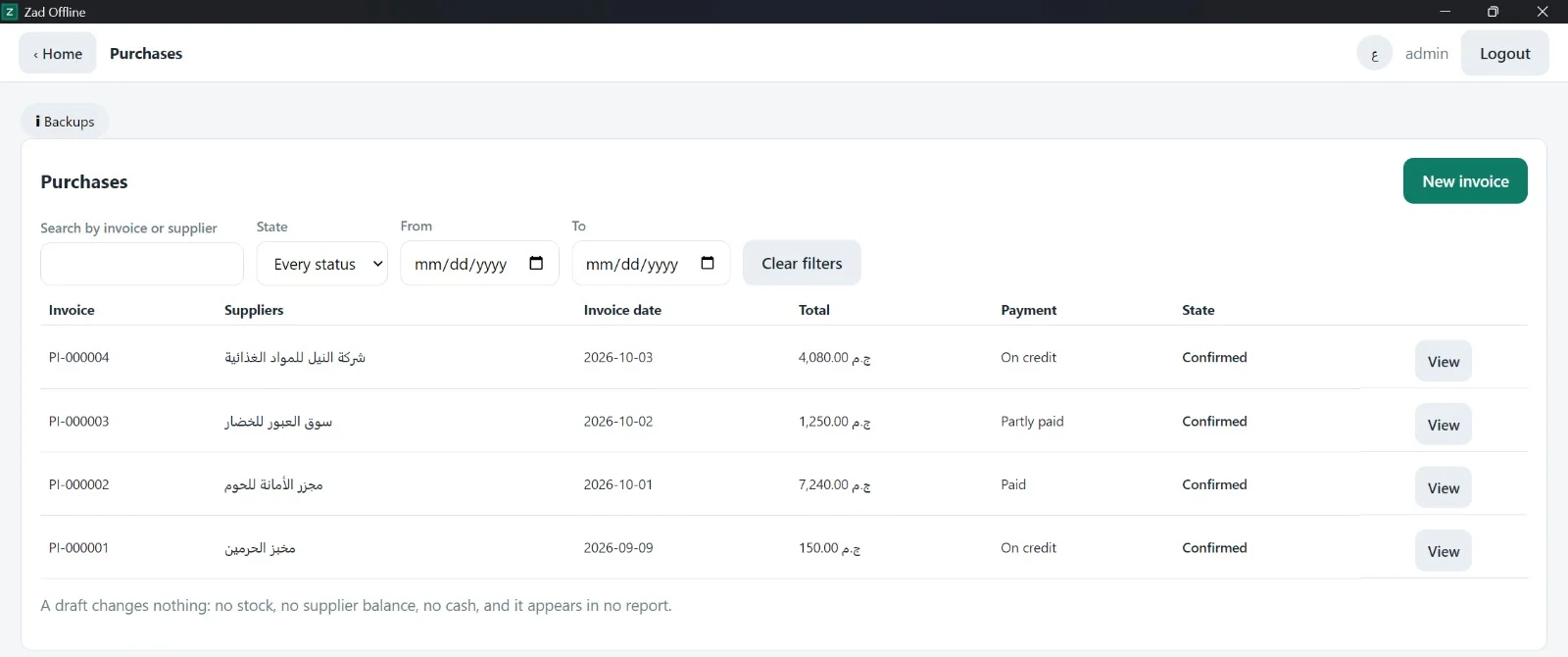Click the Suppliers column header
The image size is (1568, 657).
coord(254,310)
